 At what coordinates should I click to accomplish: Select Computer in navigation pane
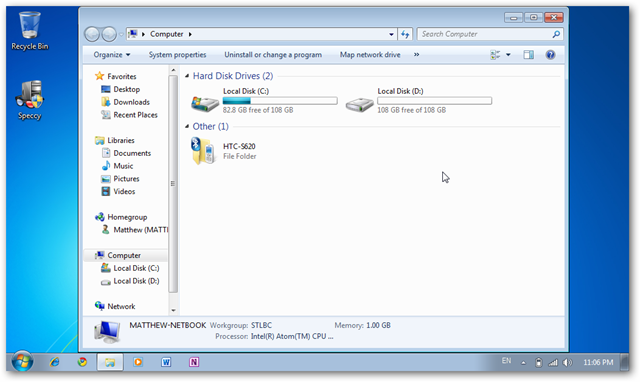[124, 255]
